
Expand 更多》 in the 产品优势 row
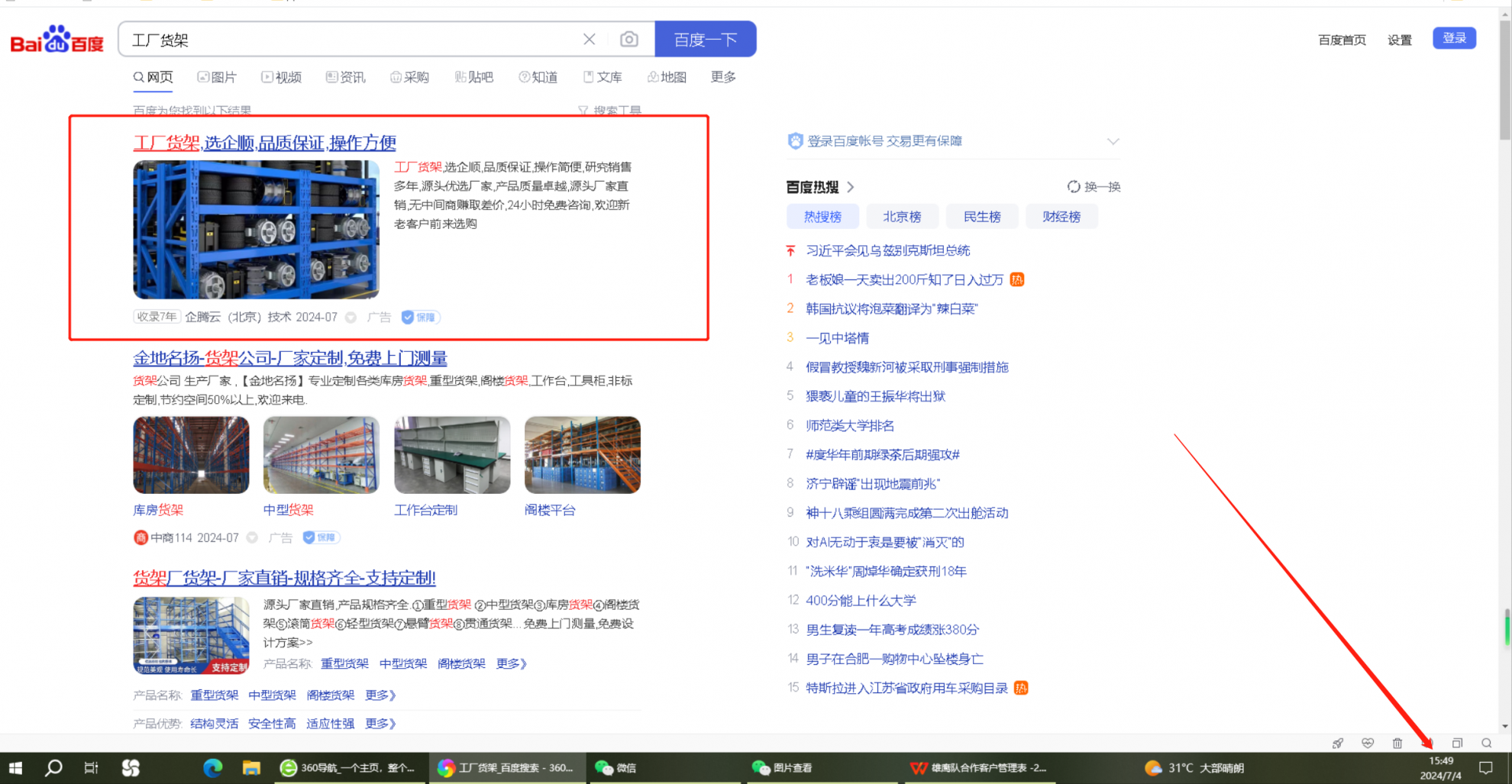click(381, 723)
